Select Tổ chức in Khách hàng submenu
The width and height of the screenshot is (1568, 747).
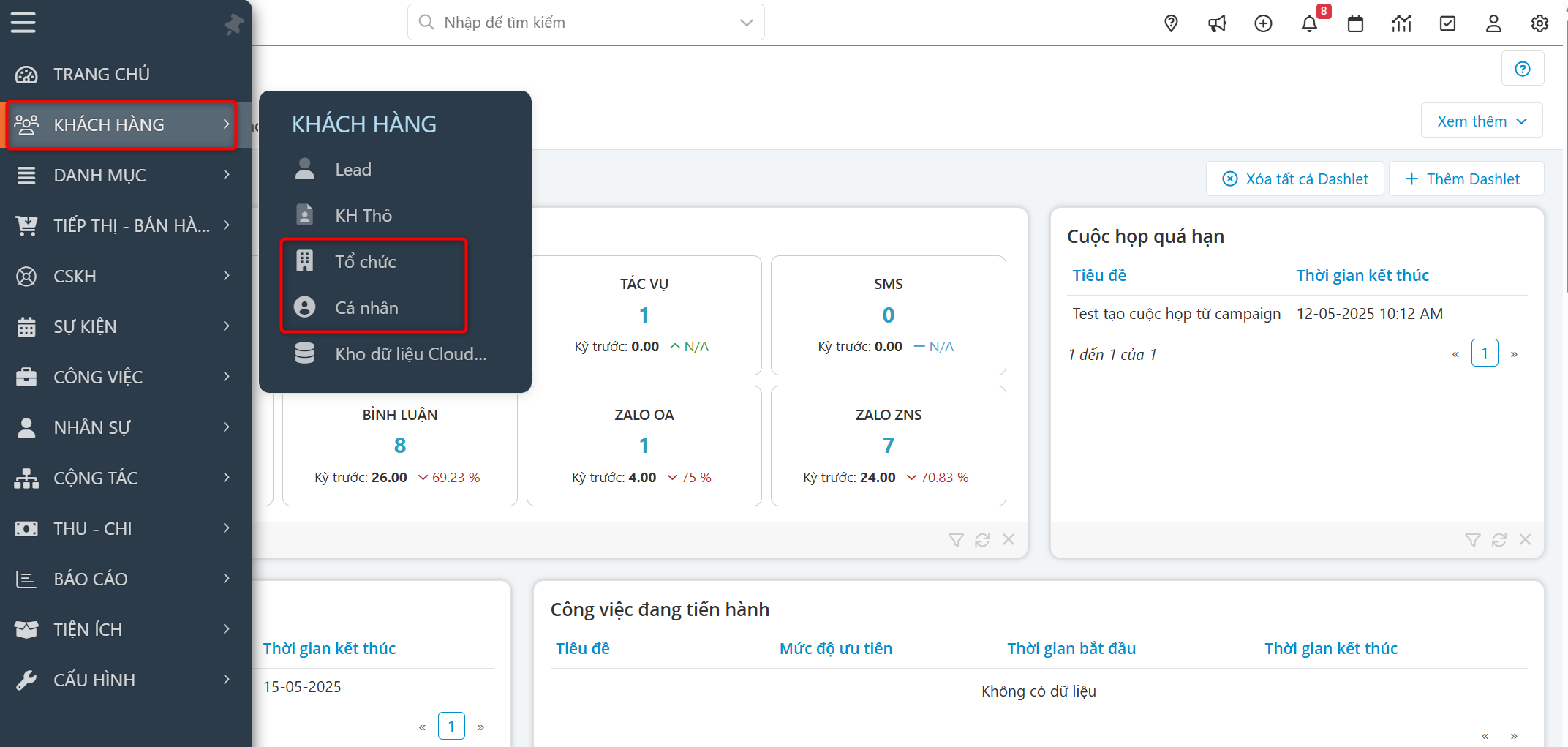[365, 262]
